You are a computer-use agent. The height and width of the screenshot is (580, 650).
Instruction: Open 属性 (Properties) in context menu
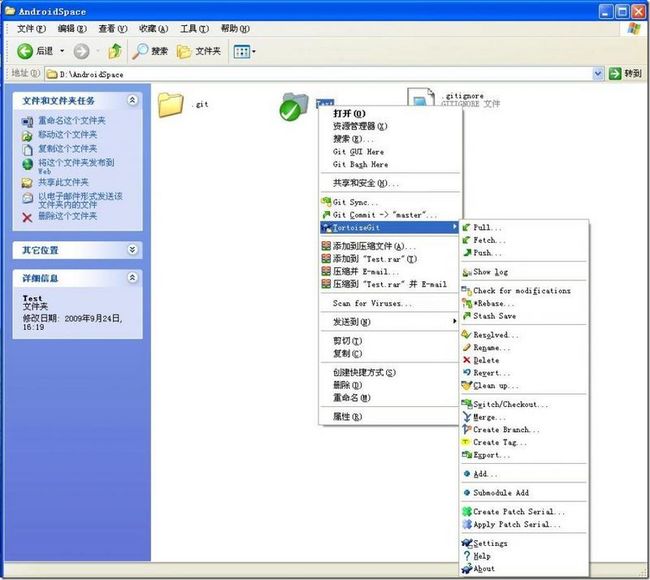pos(390,417)
